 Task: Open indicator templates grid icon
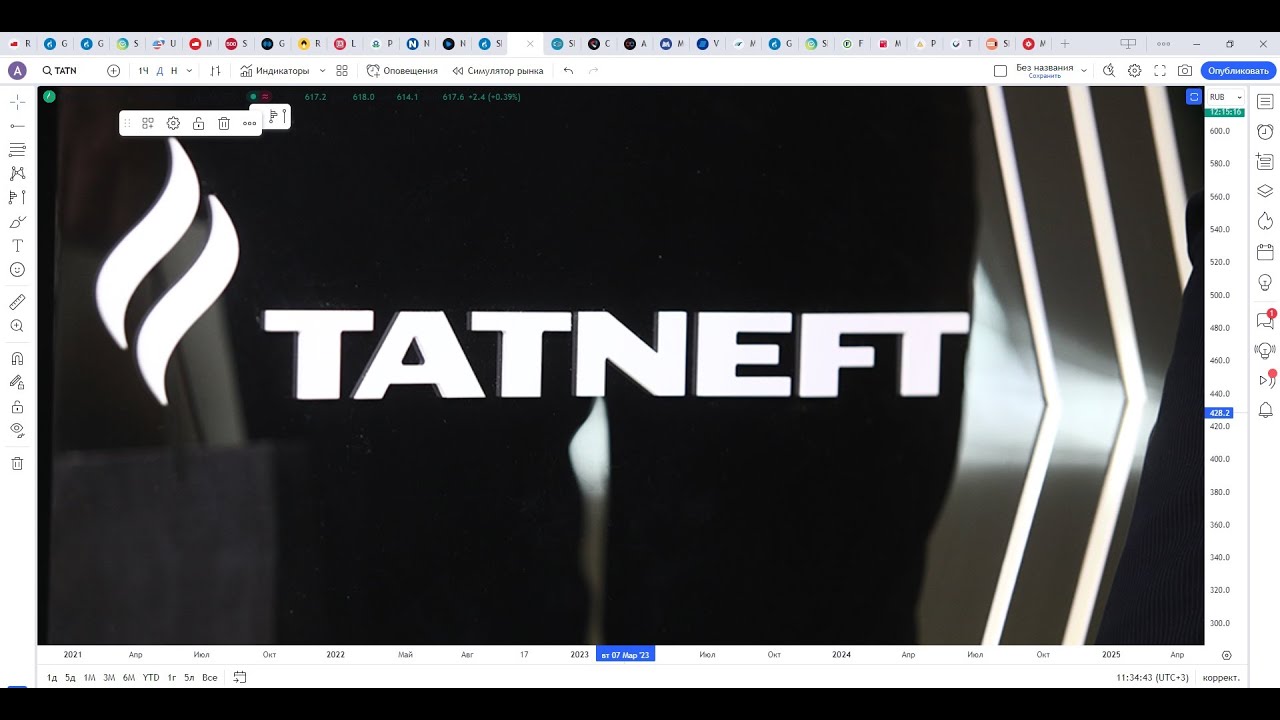[x=342, y=71]
